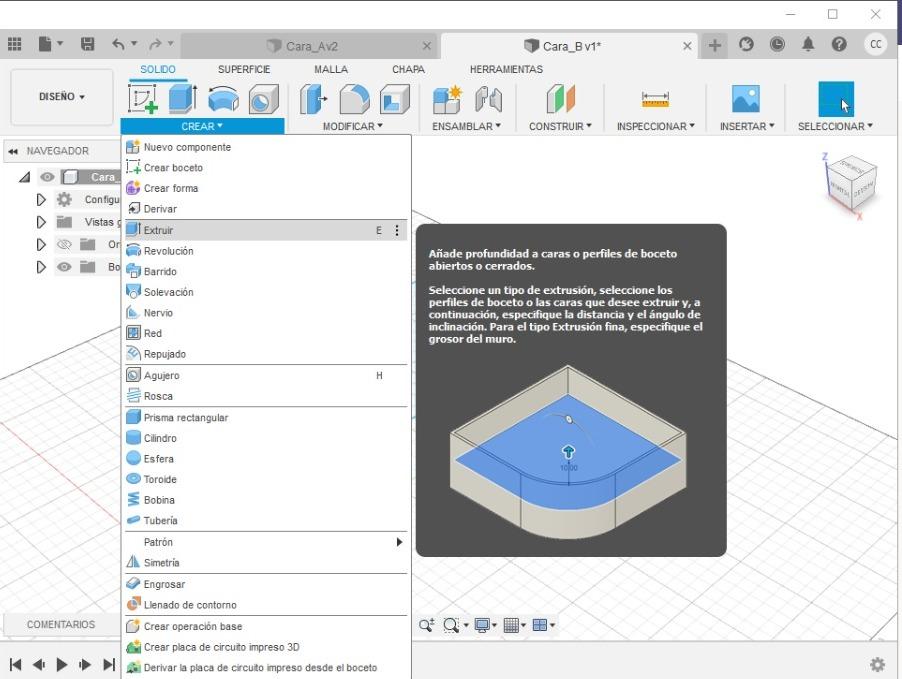Open Extruir options three-dot menu
This screenshot has width=902, height=679.
[396, 230]
